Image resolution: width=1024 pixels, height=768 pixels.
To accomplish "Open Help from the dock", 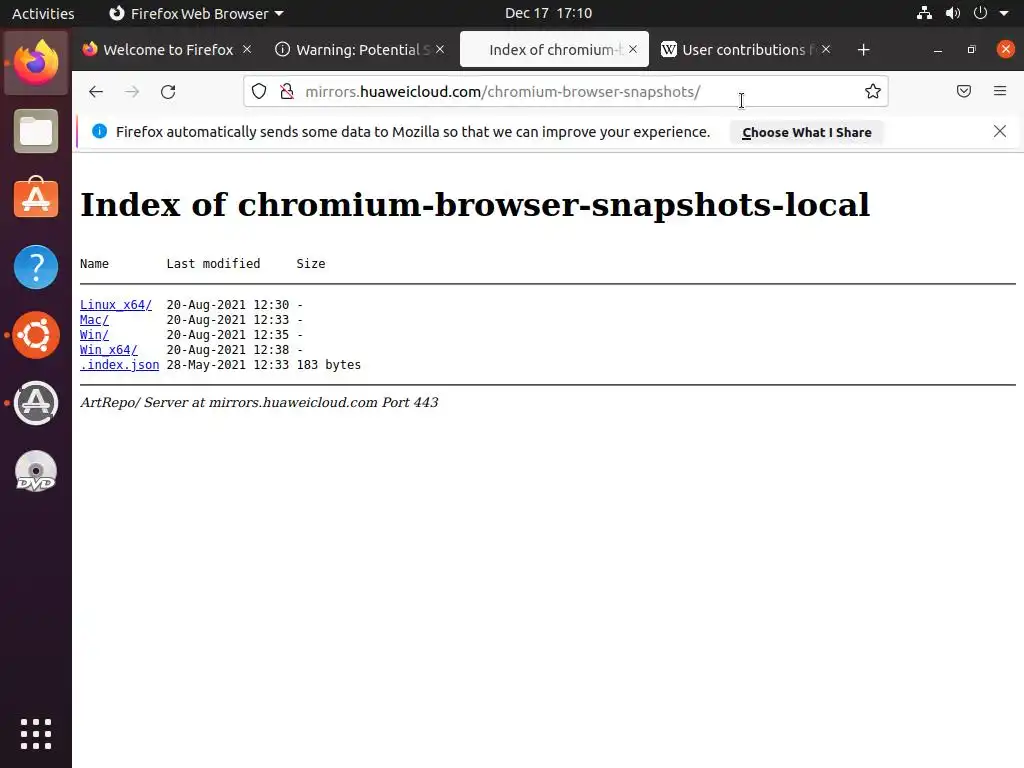I will [x=36, y=266].
